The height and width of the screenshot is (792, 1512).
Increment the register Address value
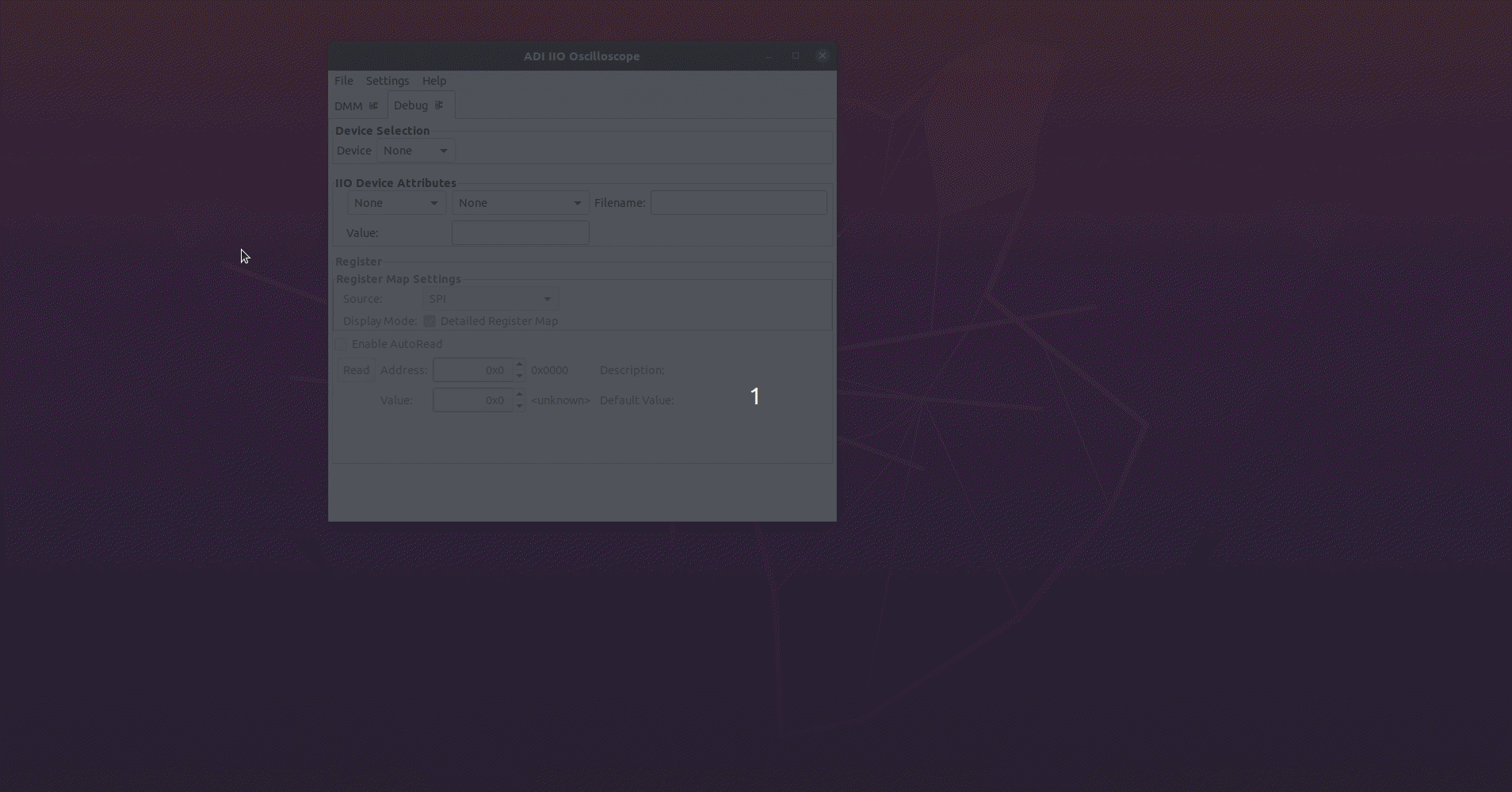click(519, 365)
